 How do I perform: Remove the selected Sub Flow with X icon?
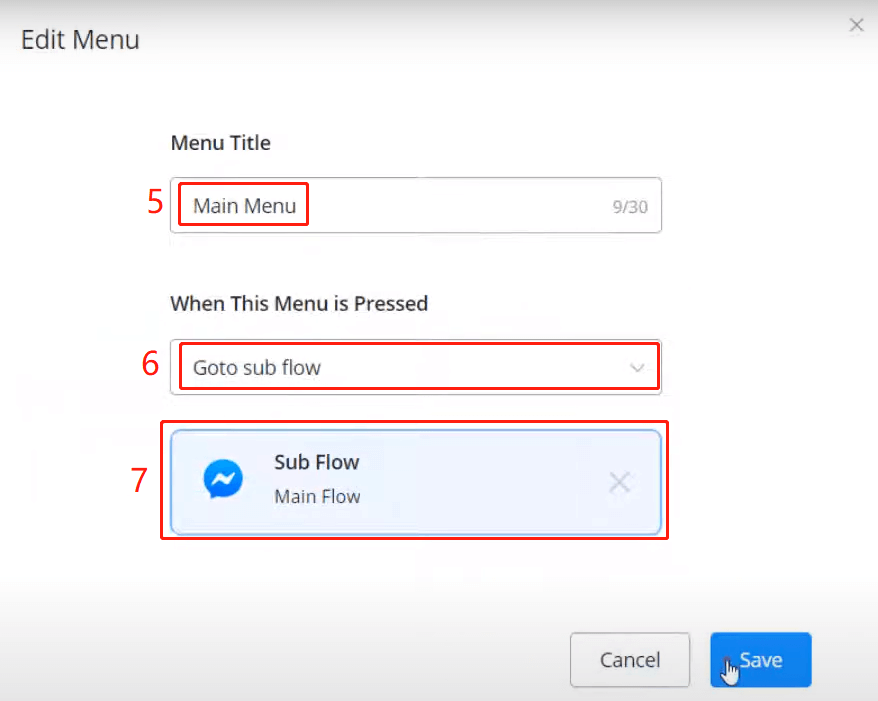tap(619, 483)
